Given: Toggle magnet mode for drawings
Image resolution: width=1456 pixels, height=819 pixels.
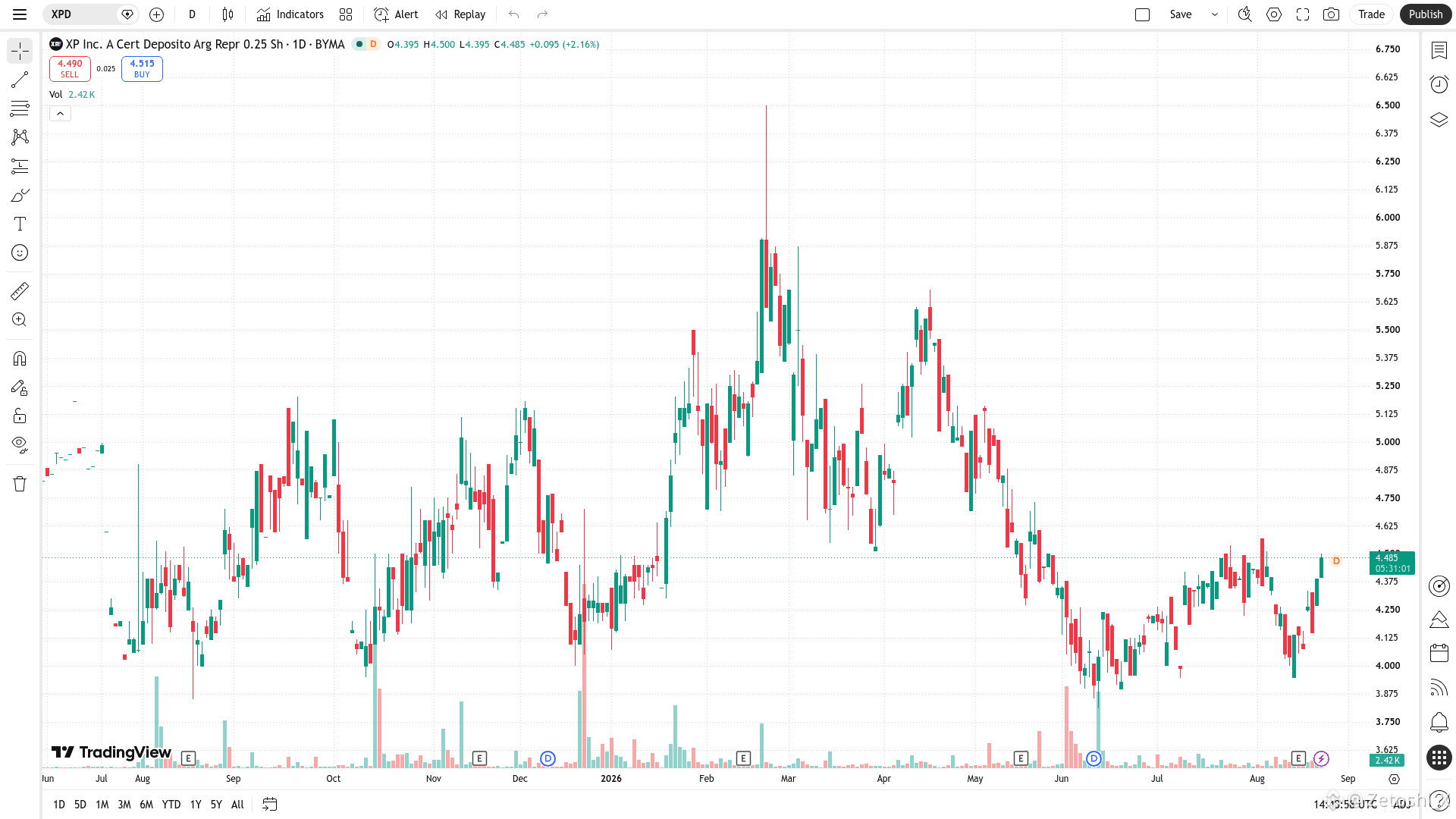Looking at the screenshot, I should pyautogui.click(x=20, y=359).
